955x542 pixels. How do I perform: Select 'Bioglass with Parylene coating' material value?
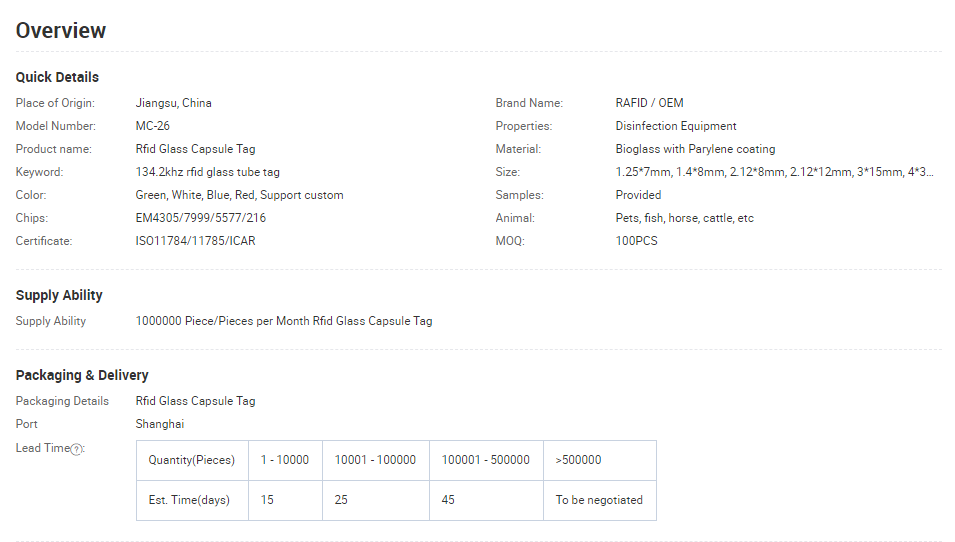[x=696, y=149]
